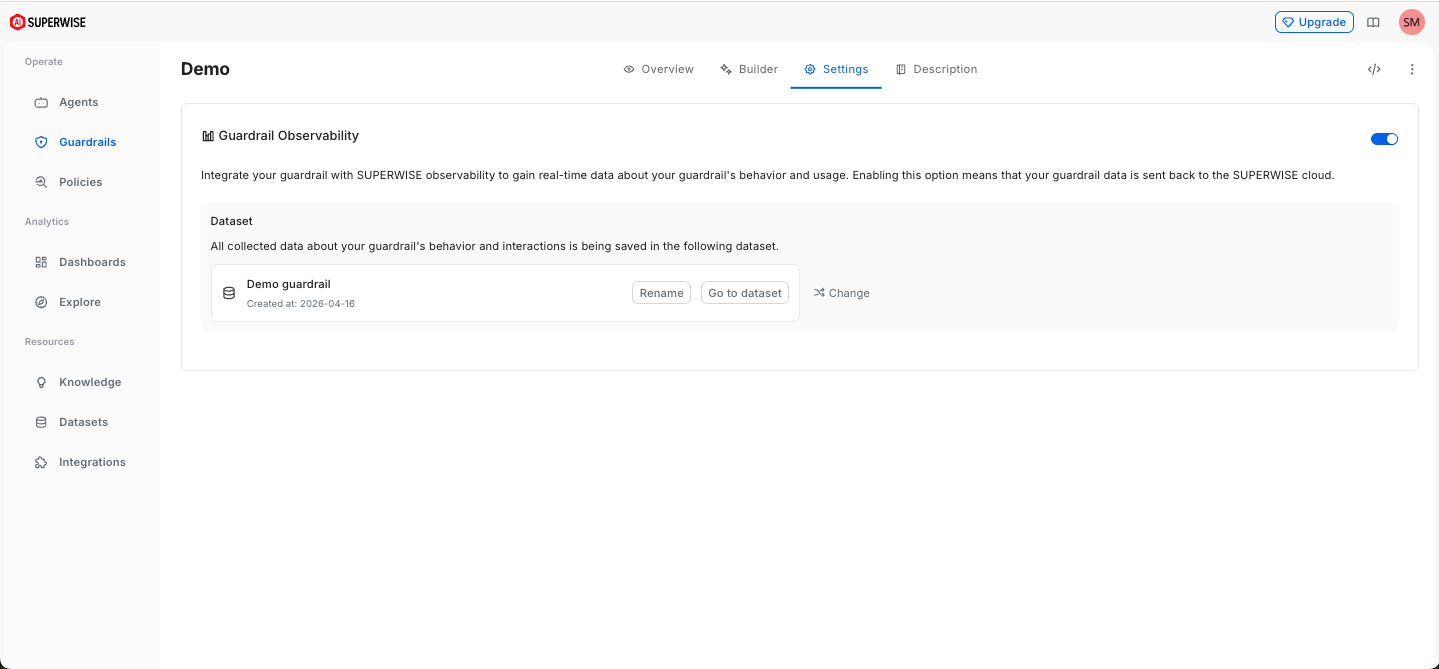1439x669 pixels.
Task: Click the Operate section label
Action: 44,62
